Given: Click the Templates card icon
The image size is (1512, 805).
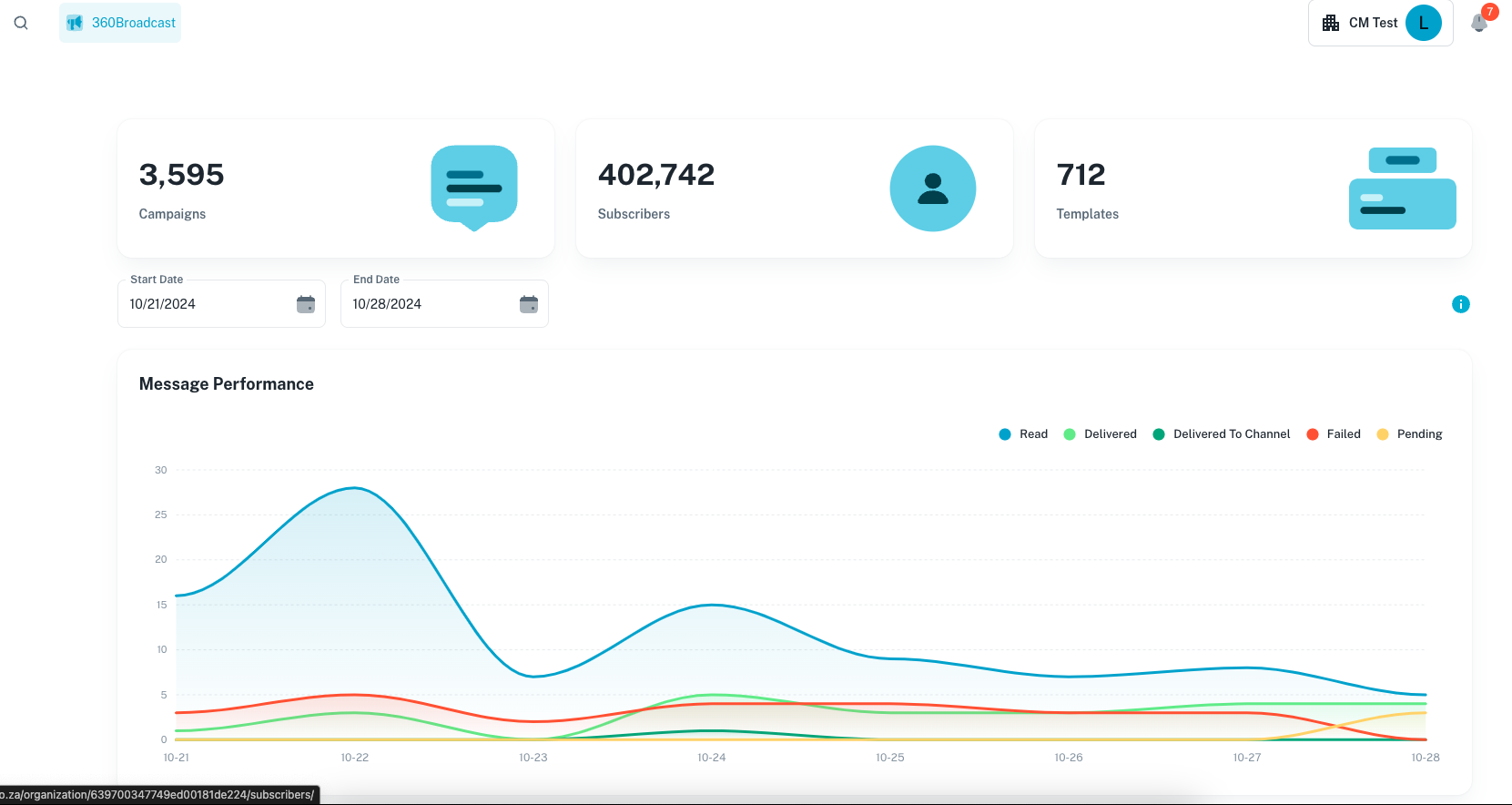Looking at the screenshot, I should tap(1402, 189).
